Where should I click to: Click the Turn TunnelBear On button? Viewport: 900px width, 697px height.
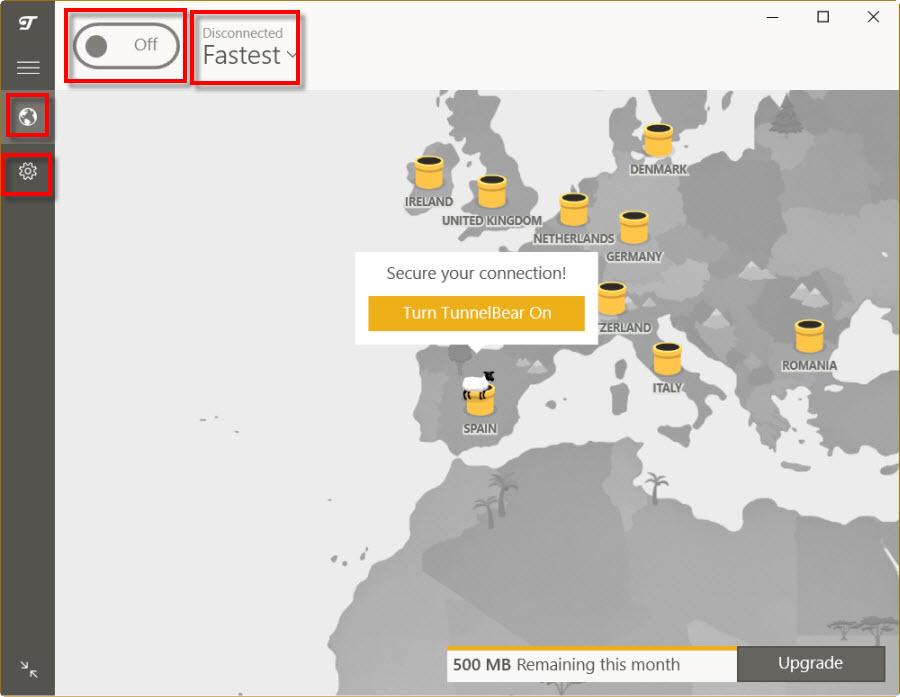pos(476,313)
